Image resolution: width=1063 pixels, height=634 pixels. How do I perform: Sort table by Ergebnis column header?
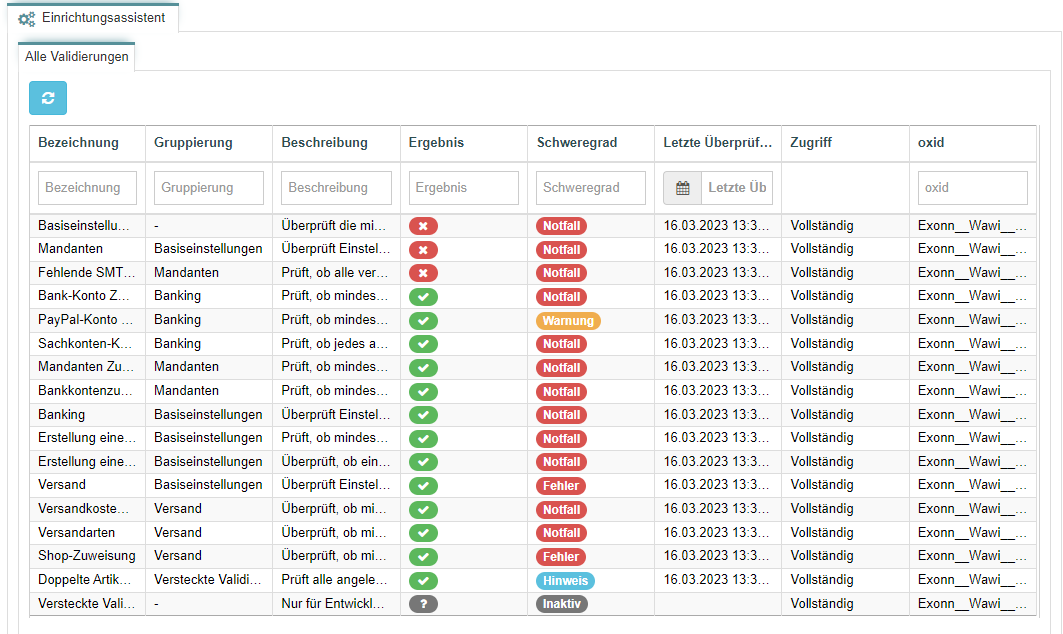click(x=437, y=143)
